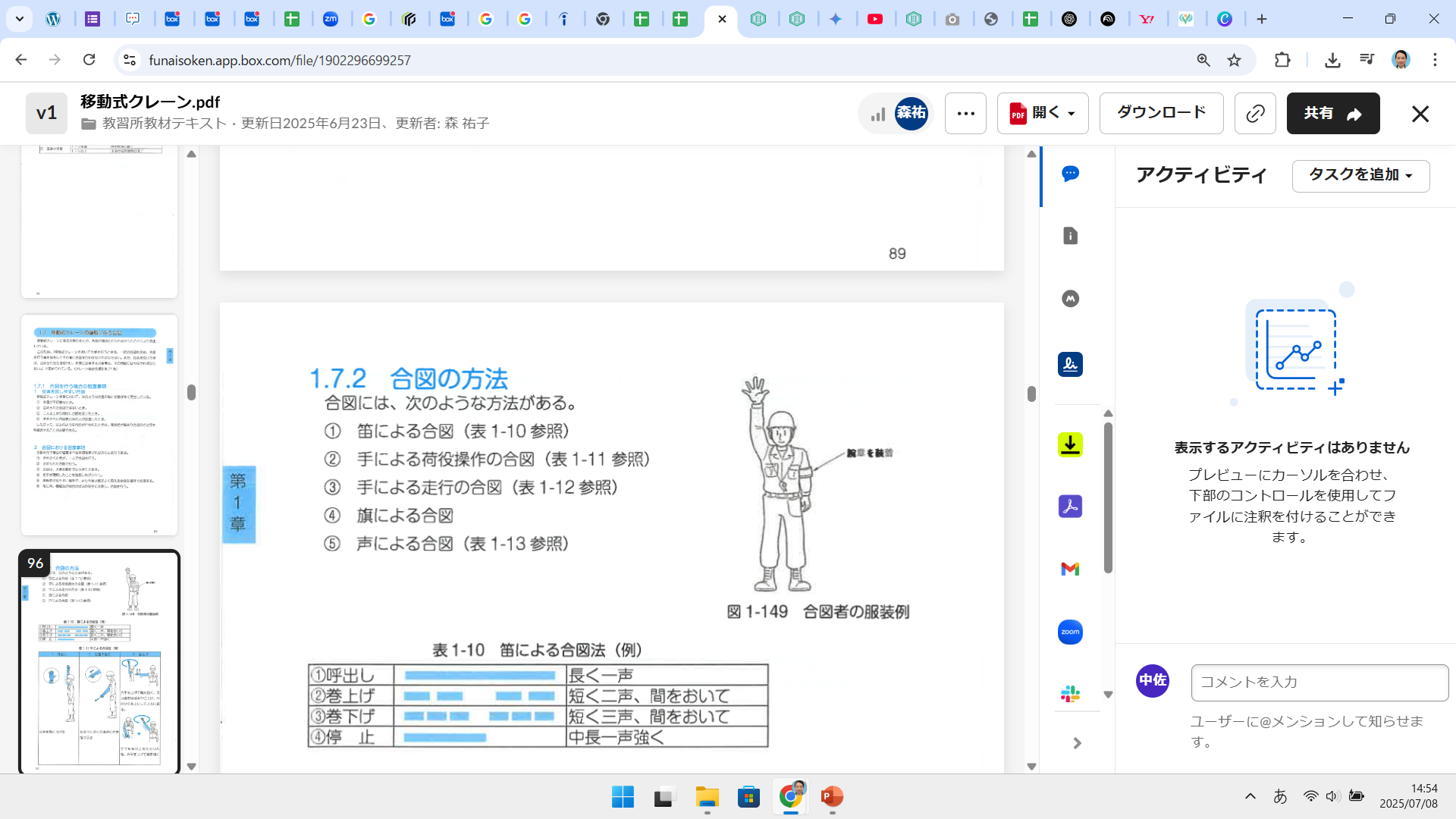Open the タスクを追加 dropdown

pos(1360,175)
